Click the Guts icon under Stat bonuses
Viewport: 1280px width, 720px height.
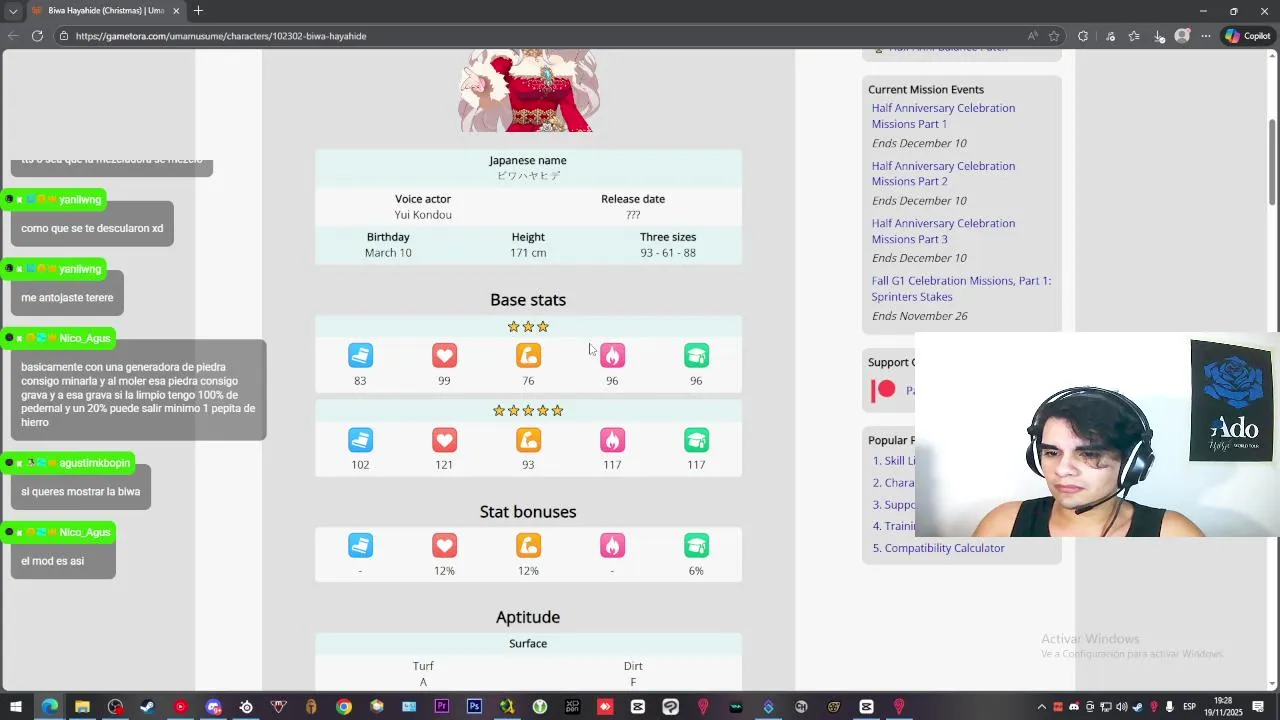click(x=612, y=545)
